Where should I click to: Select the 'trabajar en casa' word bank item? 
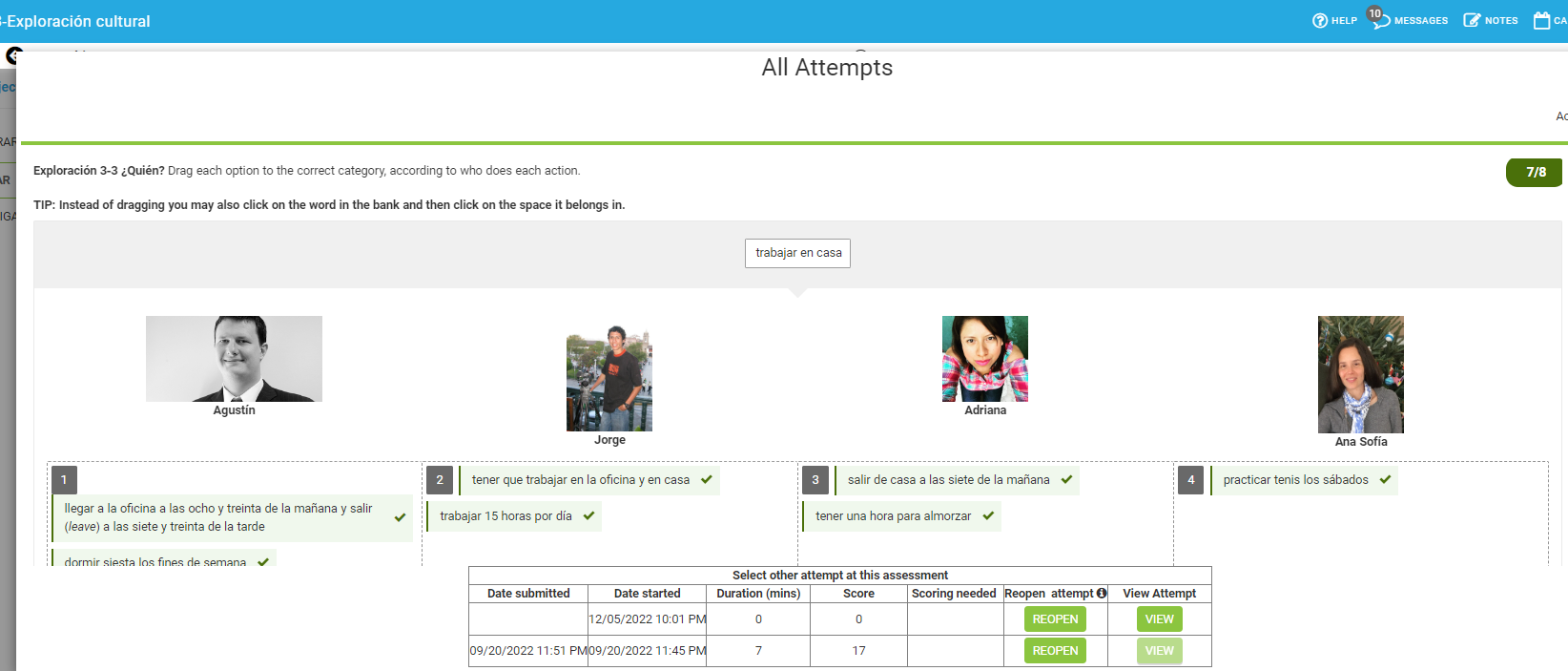point(798,253)
